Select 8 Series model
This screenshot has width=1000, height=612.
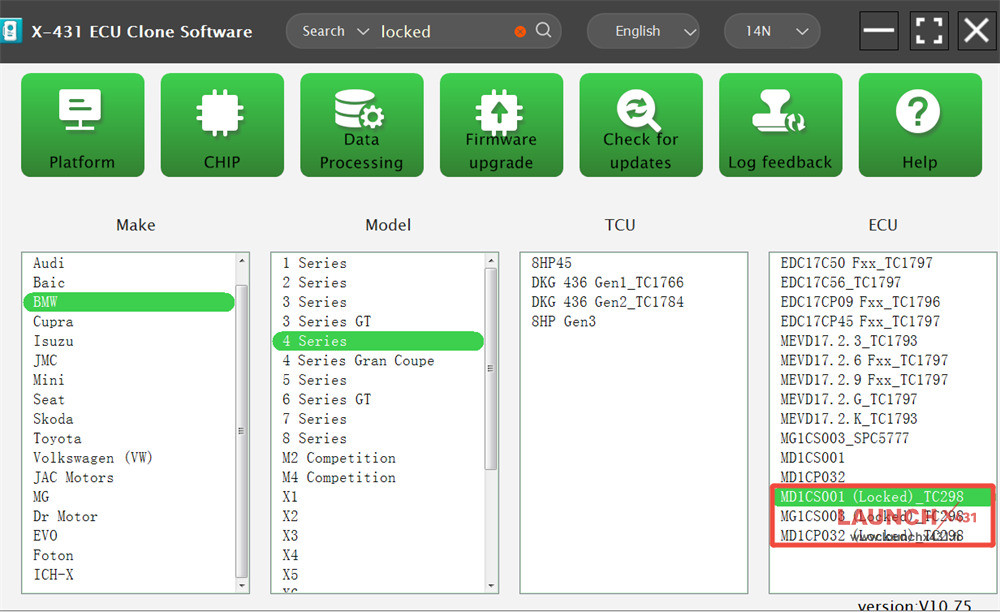[x=314, y=439]
